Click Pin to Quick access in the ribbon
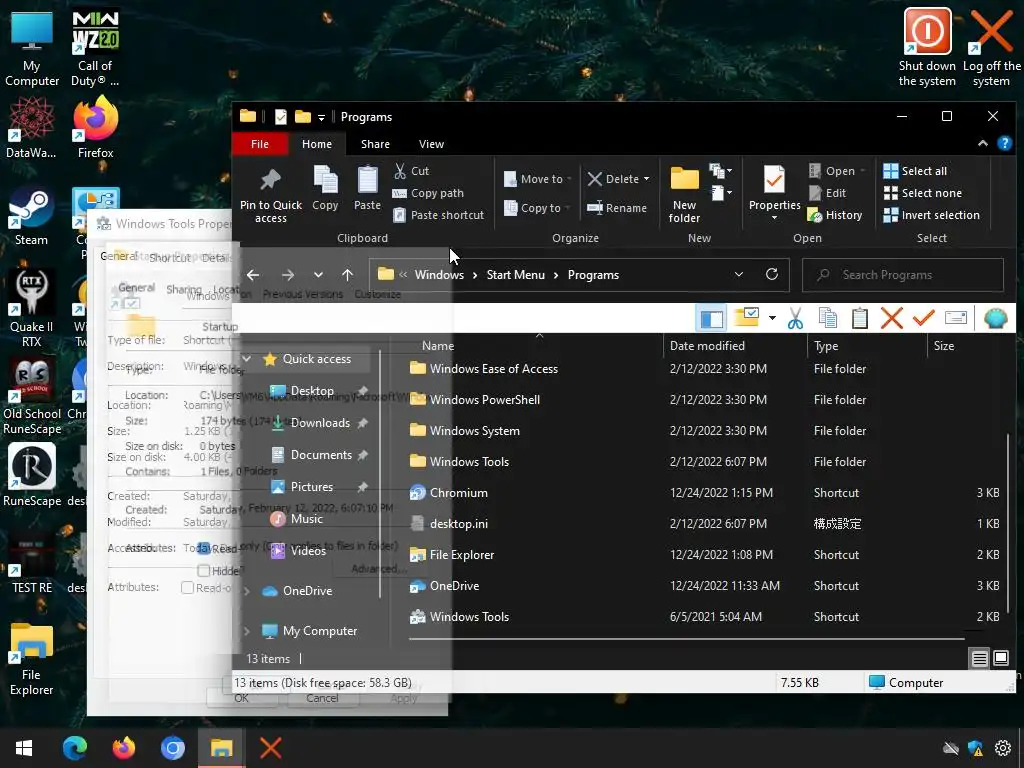Screen dimensions: 1024x768 [x=270, y=195]
